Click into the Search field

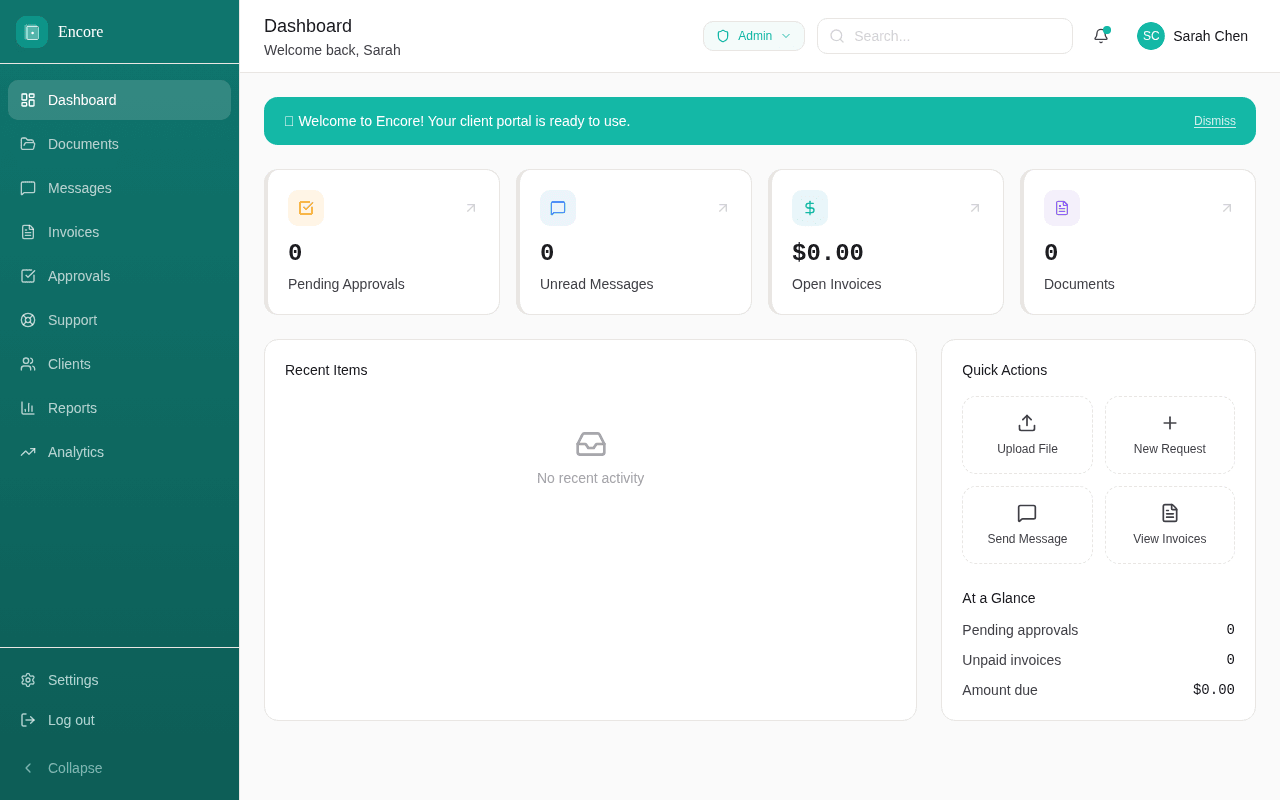point(944,36)
